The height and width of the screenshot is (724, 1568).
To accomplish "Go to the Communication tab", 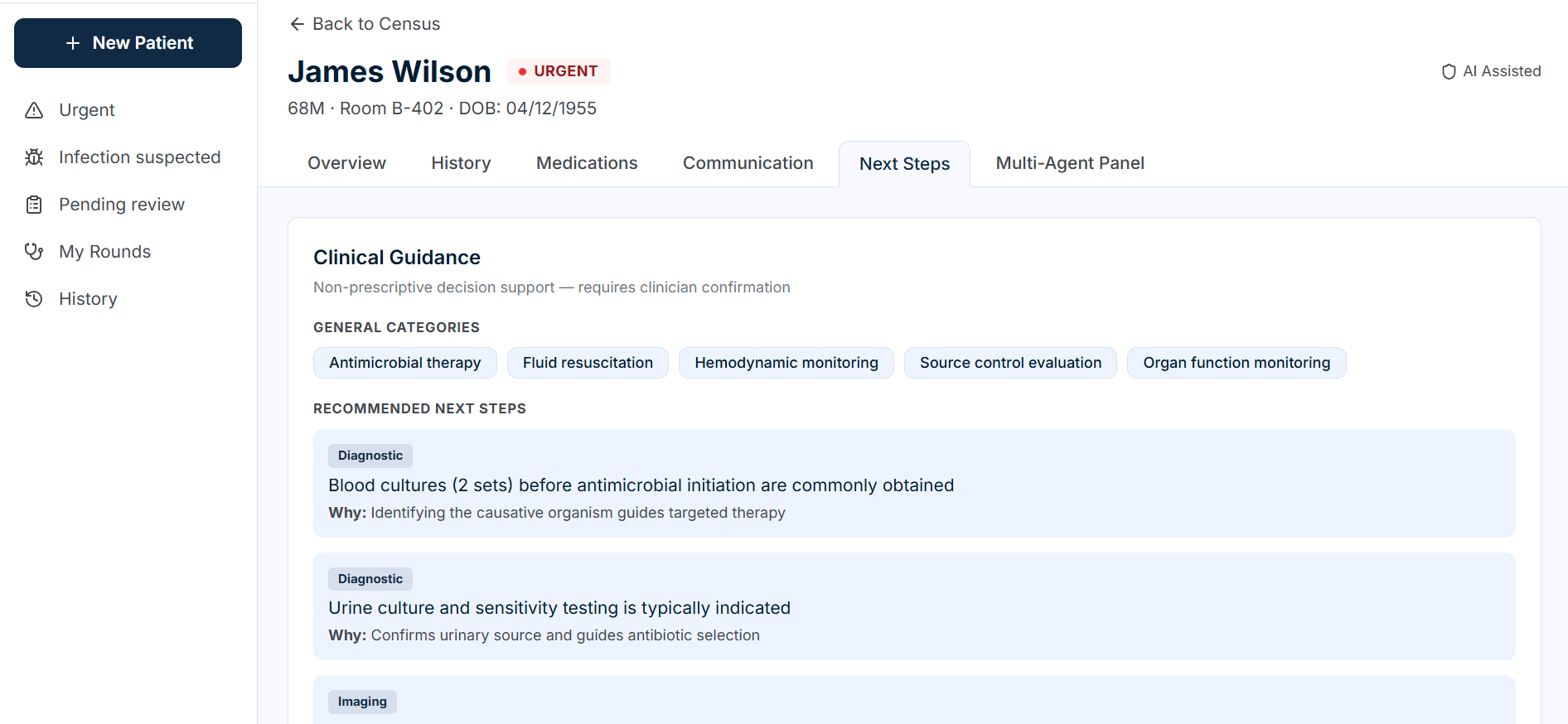I will pos(748,163).
